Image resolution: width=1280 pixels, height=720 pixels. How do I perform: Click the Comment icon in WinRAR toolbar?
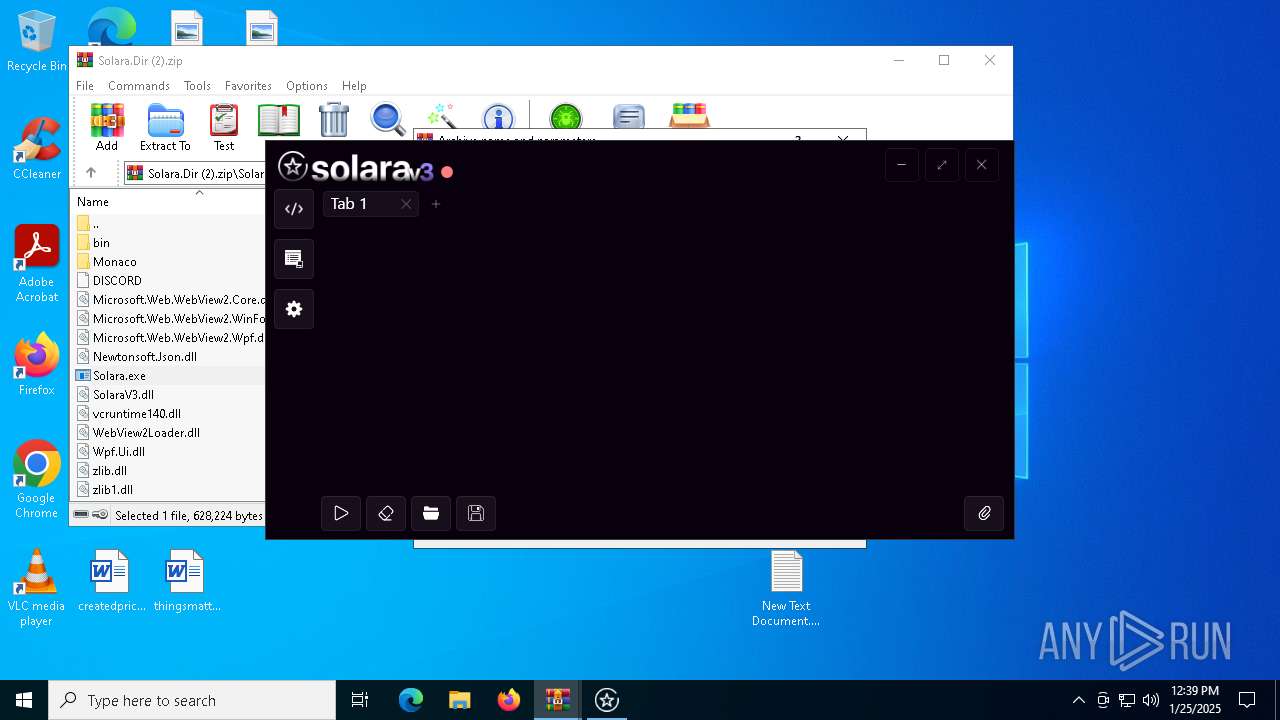pyautogui.click(x=629, y=117)
